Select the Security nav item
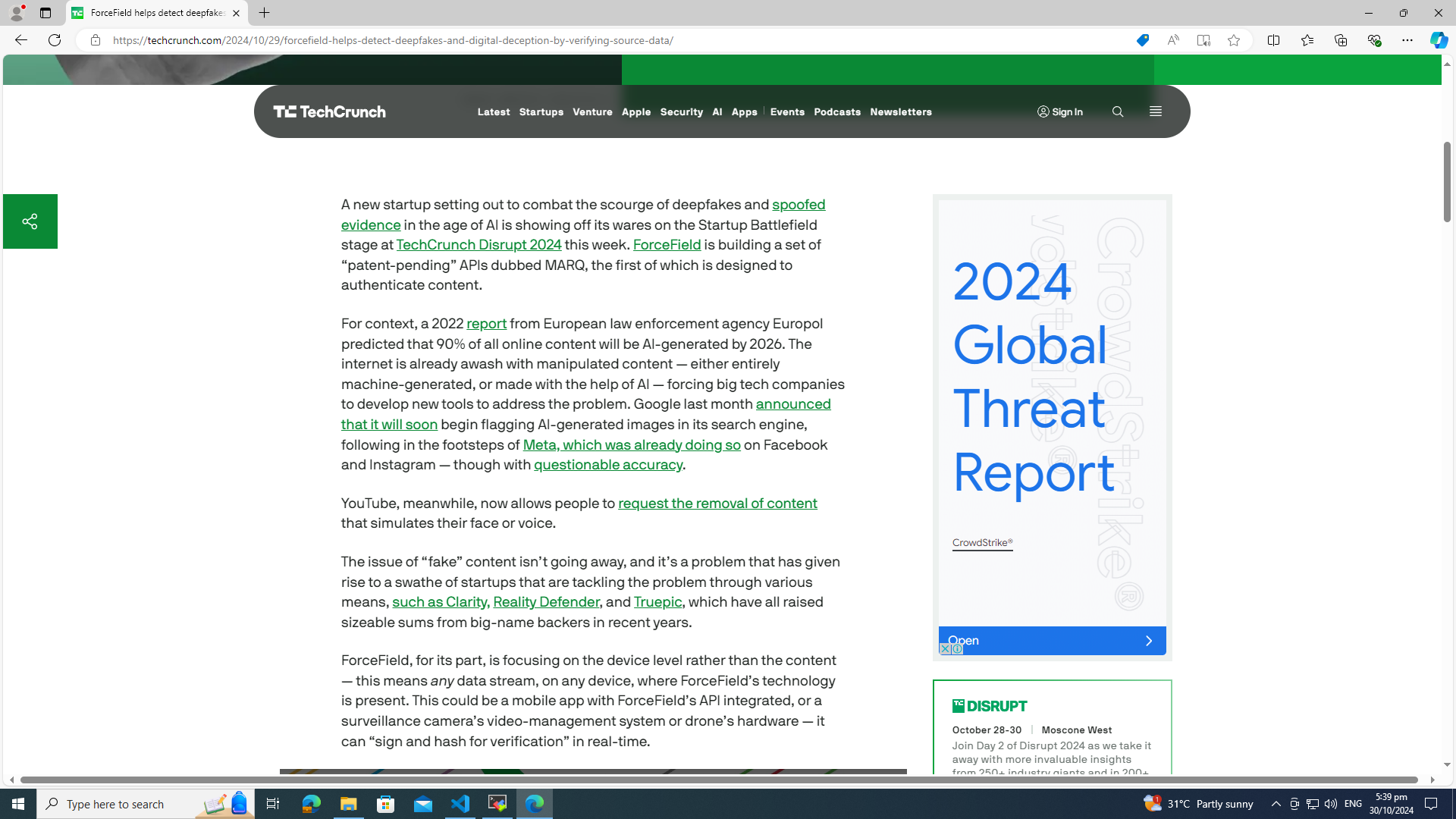 (681, 112)
